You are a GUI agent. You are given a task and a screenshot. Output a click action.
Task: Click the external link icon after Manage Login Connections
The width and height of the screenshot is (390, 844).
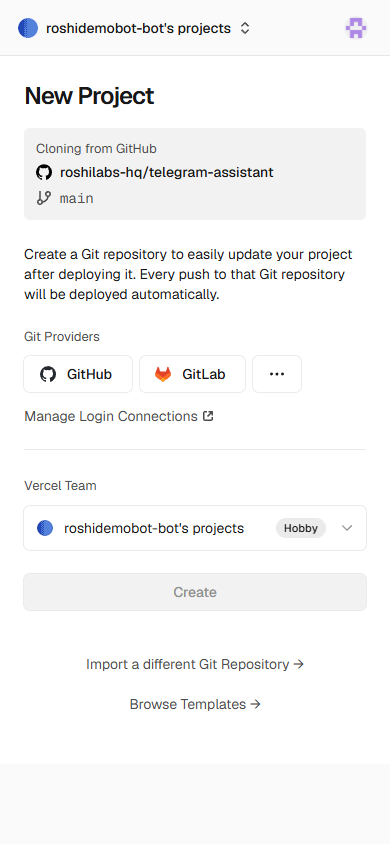[208, 416]
